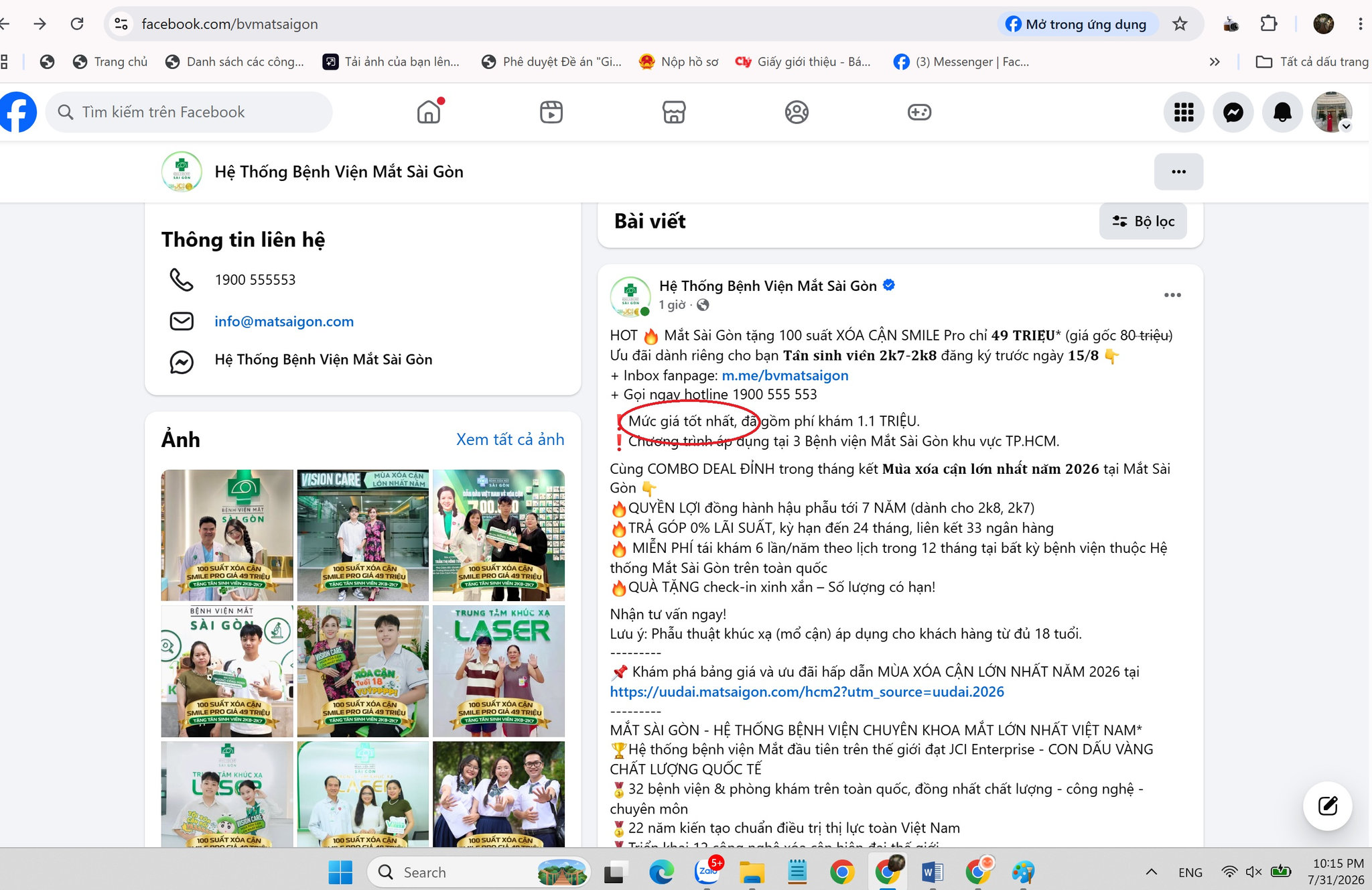
Task: Show hidden system tray icons chevron
Action: (1151, 872)
